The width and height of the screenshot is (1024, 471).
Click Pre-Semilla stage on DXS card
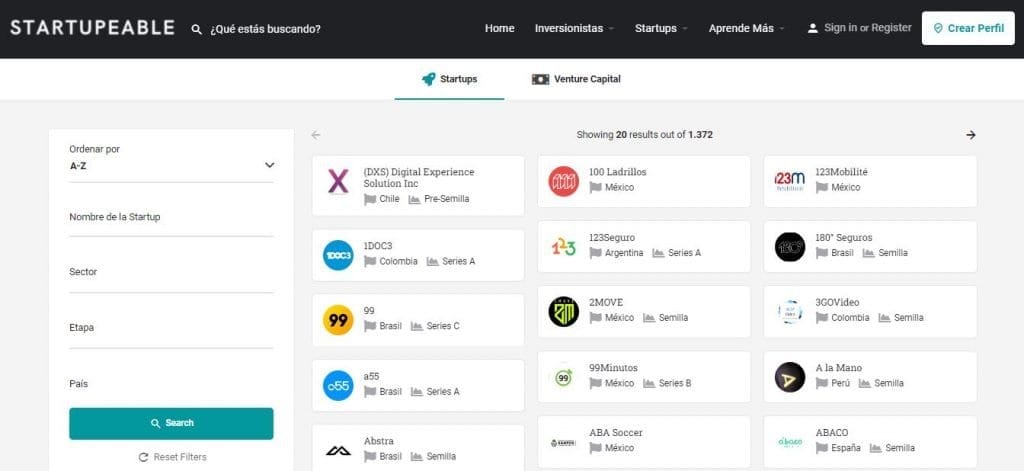[439, 199]
